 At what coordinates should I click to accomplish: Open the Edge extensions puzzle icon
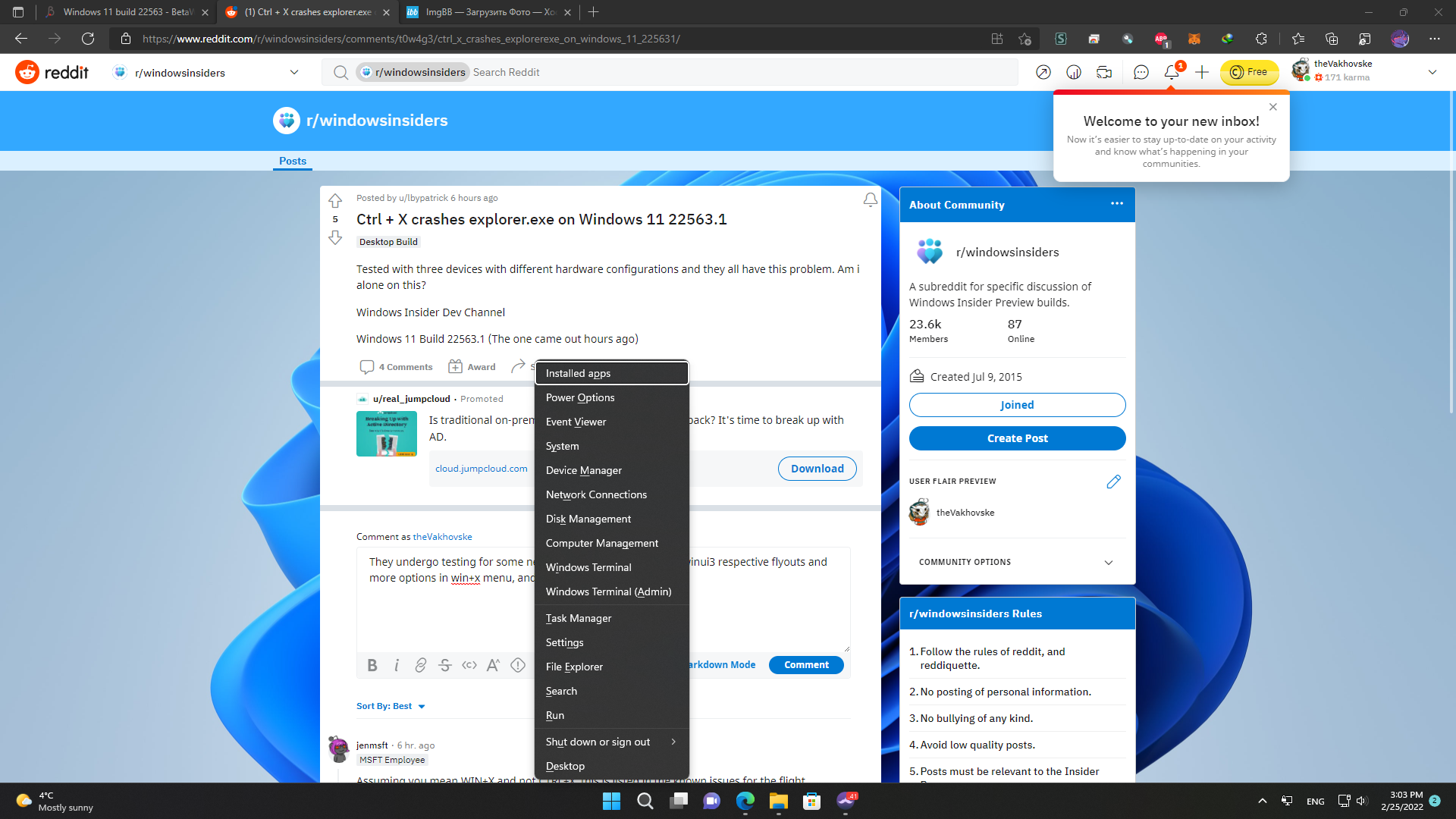pyautogui.click(x=1261, y=39)
